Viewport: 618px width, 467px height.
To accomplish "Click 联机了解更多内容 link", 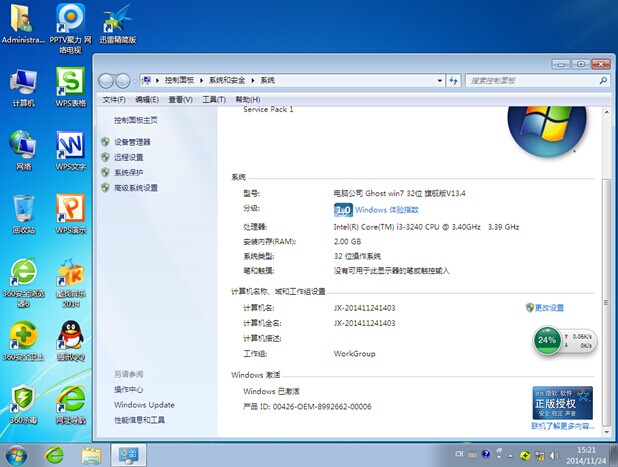I will pyautogui.click(x=562, y=426).
